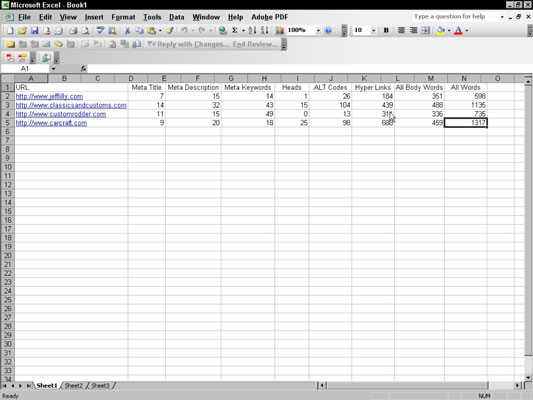Click the Name Box showing A1
Viewport: 533px width, 400px height.
pos(25,69)
